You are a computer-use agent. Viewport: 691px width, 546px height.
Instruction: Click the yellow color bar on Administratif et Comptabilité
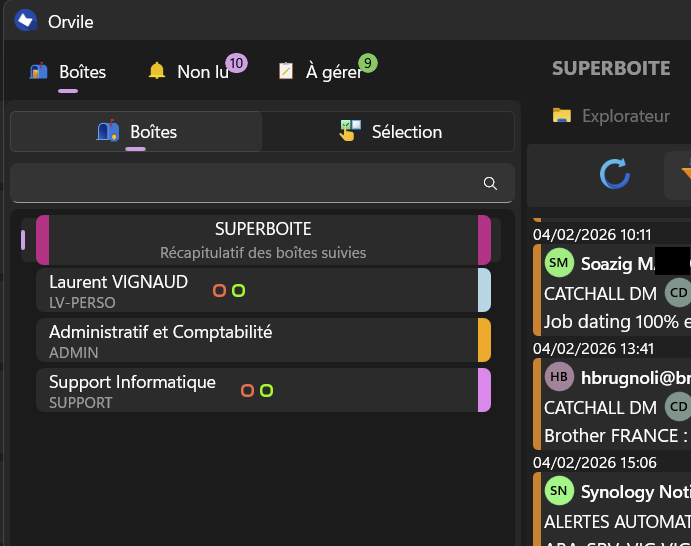coord(485,340)
